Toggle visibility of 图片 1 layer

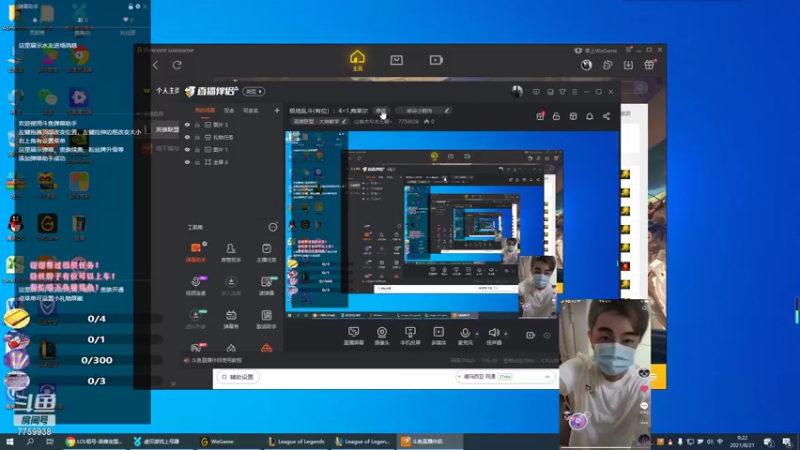(187, 149)
